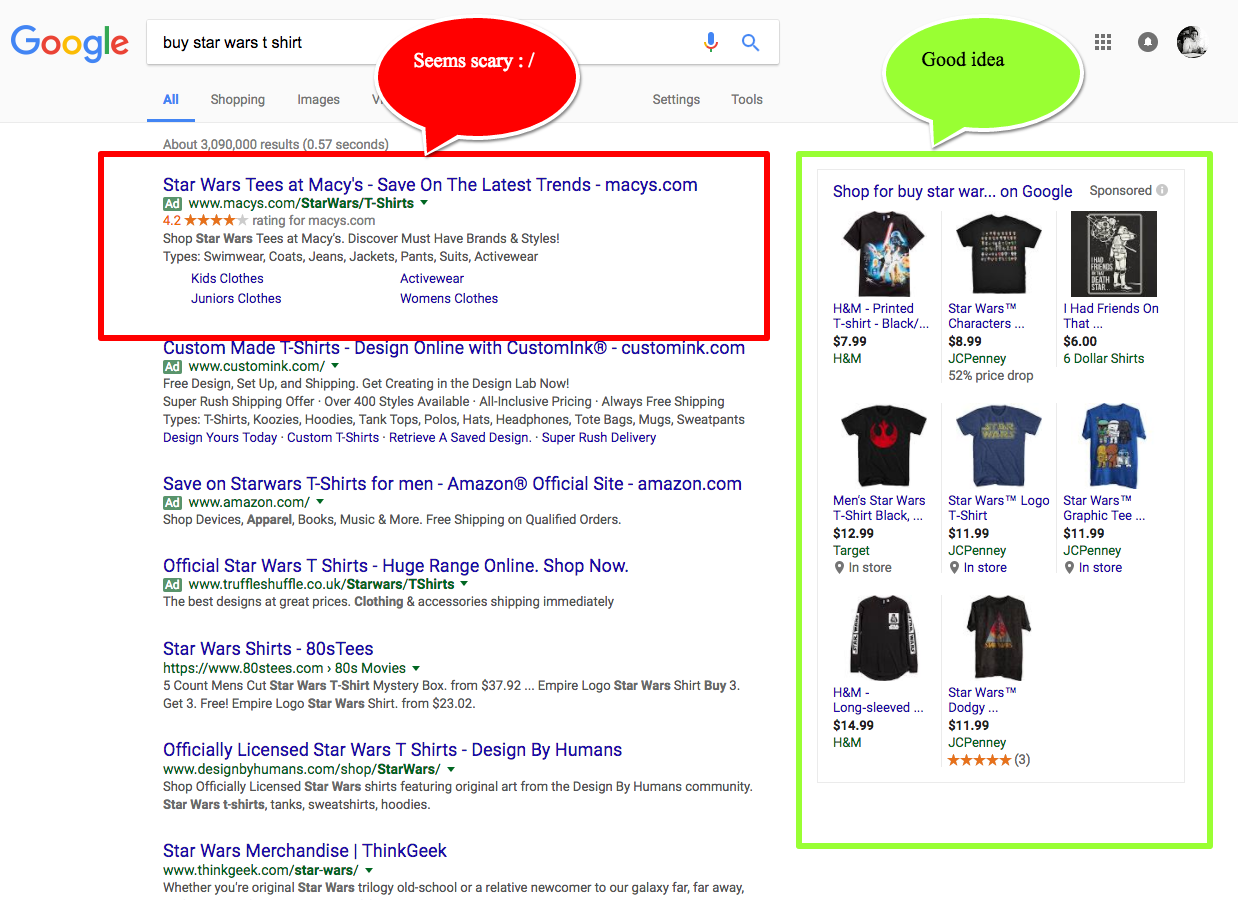1238x900 pixels.
Task: Click Star Wars Graphic Tee image
Action: 1113,446
